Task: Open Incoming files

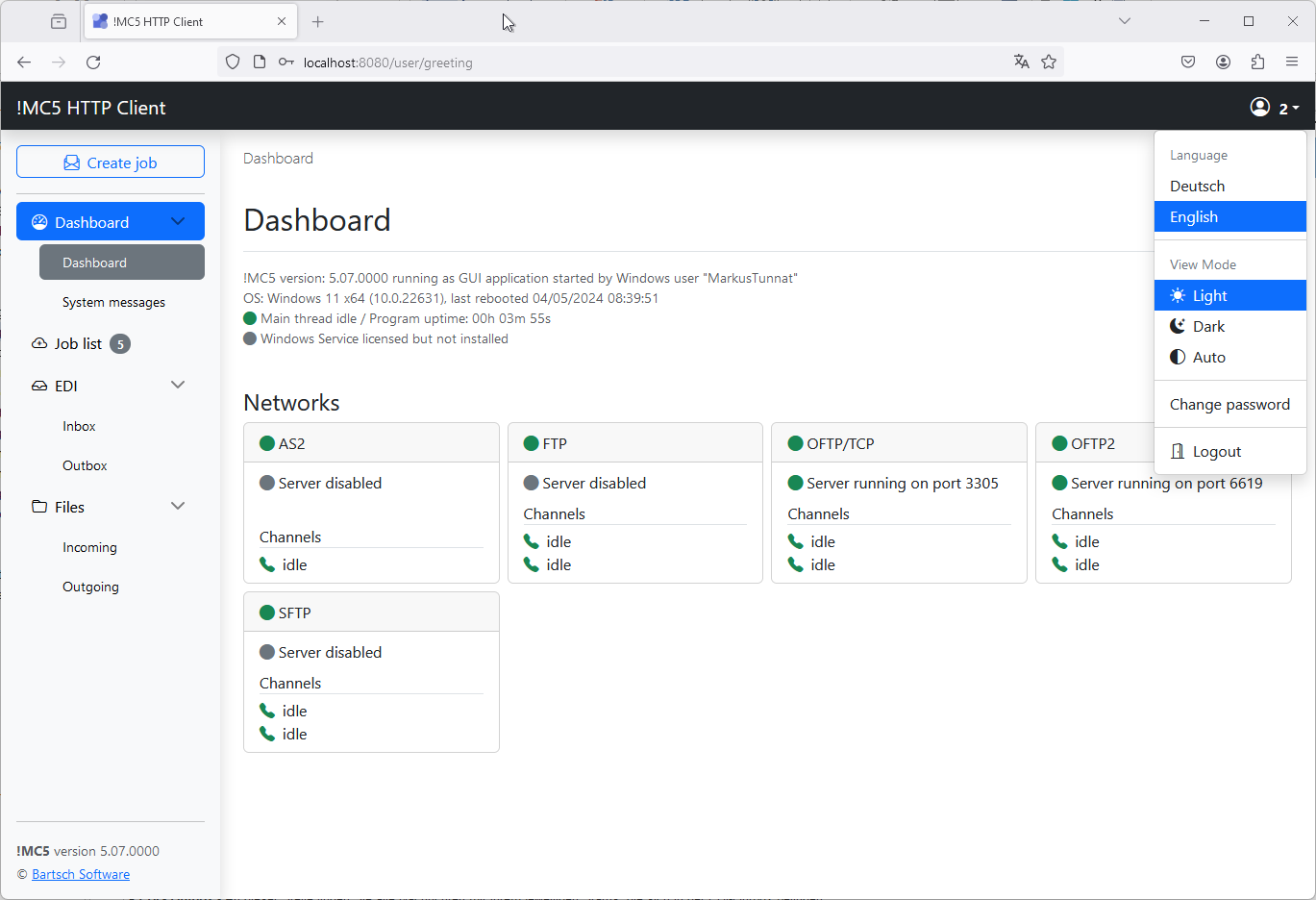Action: (89, 547)
